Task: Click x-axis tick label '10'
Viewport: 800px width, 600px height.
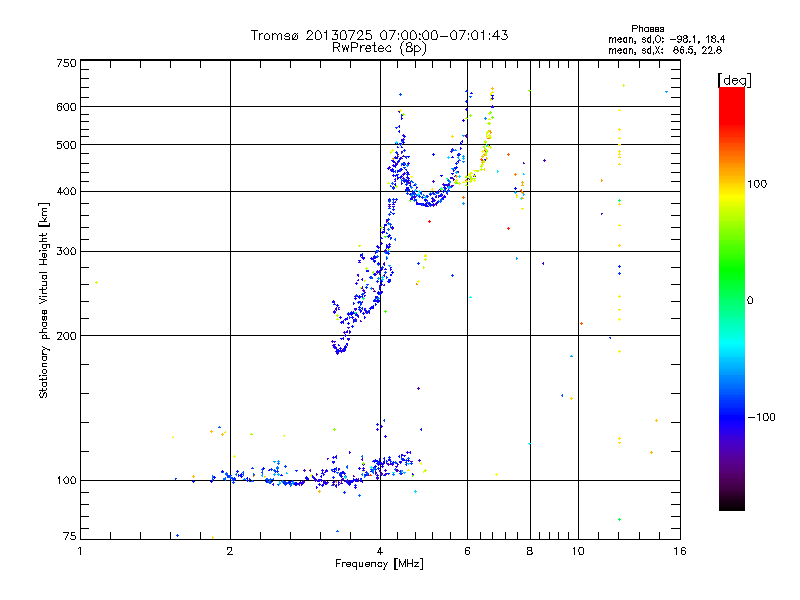Action: 578,551
